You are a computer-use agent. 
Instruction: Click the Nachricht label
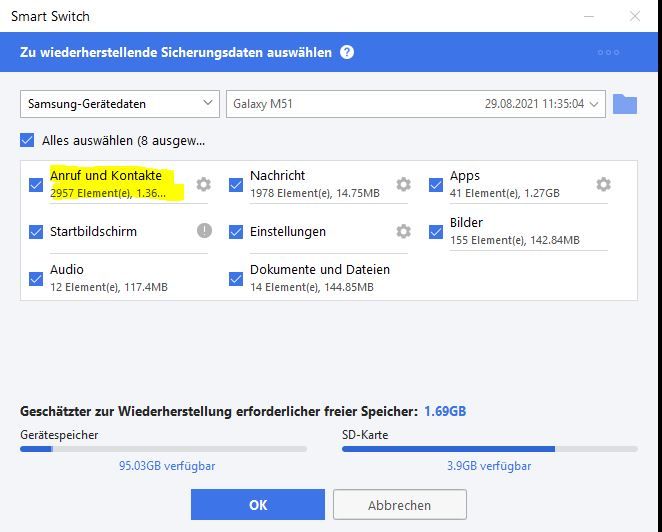pyautogui.click(x=277, y=176)
